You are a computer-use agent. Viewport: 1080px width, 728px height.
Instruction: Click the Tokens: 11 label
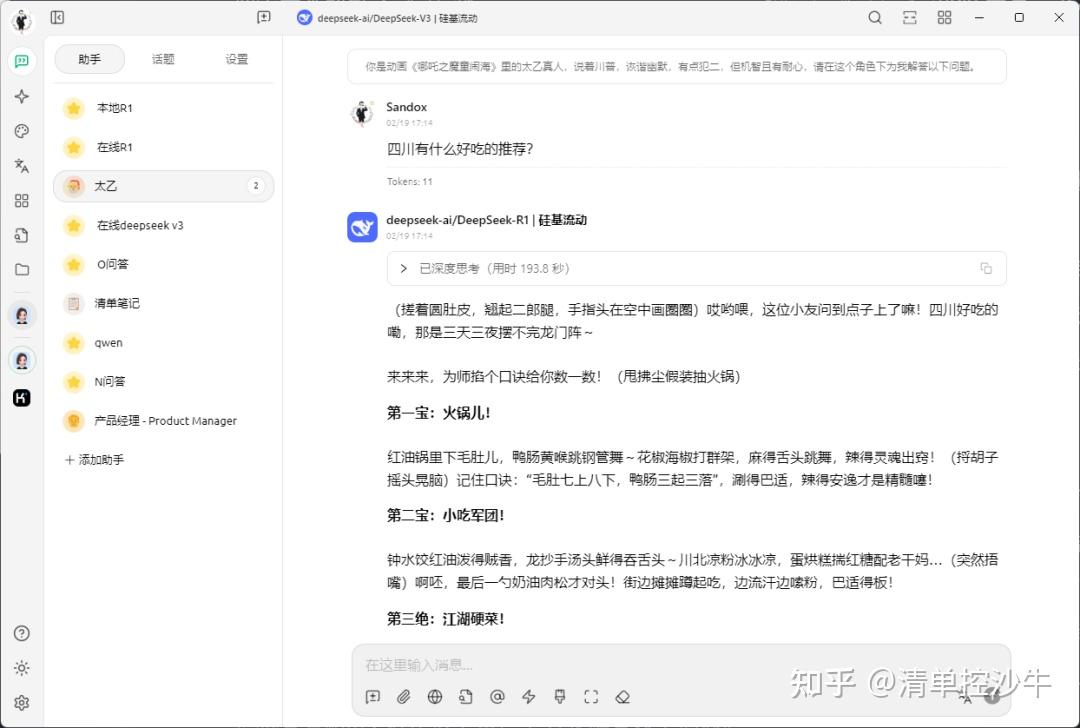410,182
